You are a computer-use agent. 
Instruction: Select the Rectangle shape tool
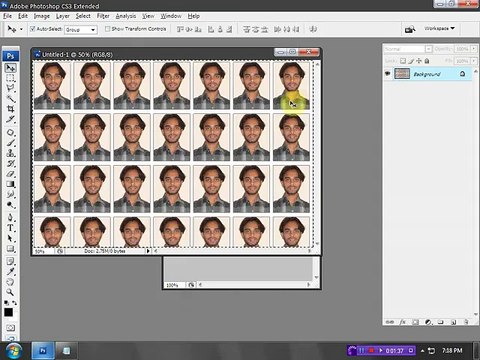10,249
